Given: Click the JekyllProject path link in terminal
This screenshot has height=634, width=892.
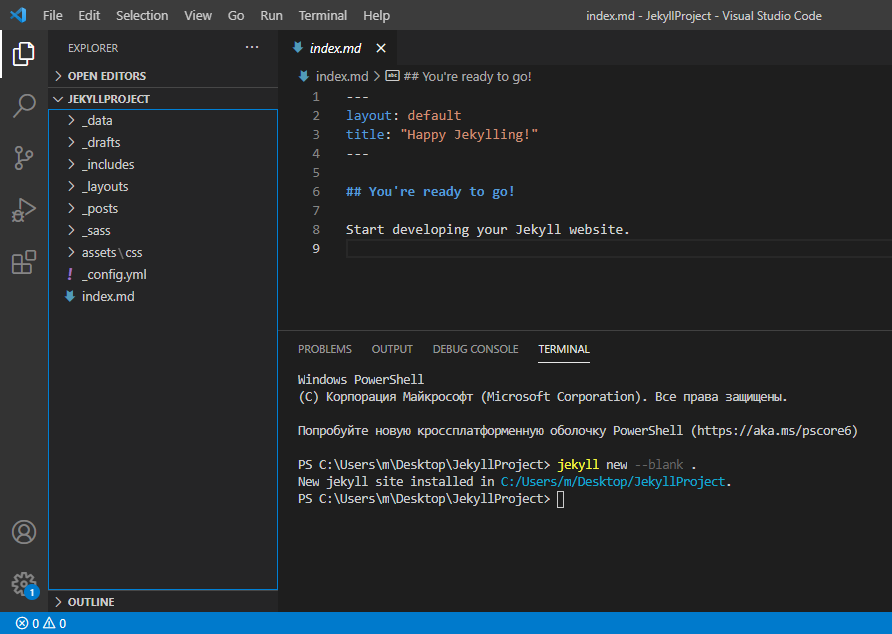Looking at the screenshot, I should 614,481.
